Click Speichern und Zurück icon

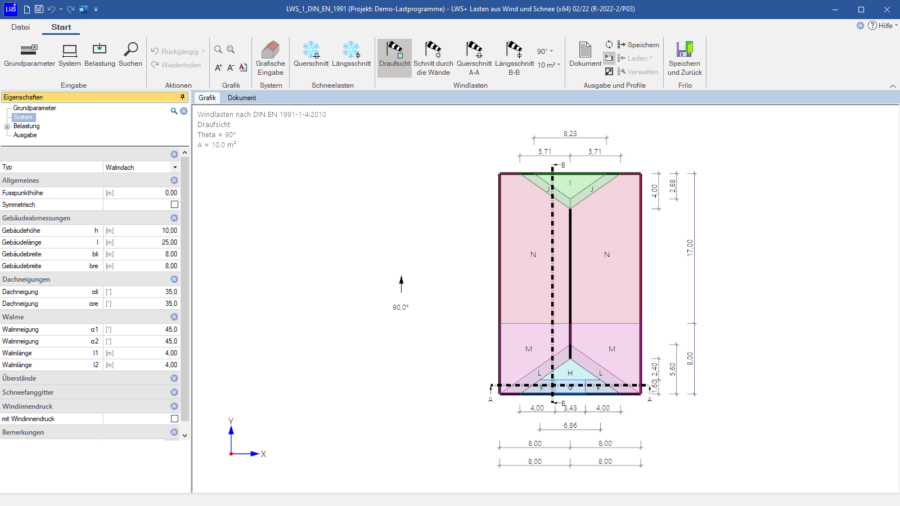coord(684,57)
